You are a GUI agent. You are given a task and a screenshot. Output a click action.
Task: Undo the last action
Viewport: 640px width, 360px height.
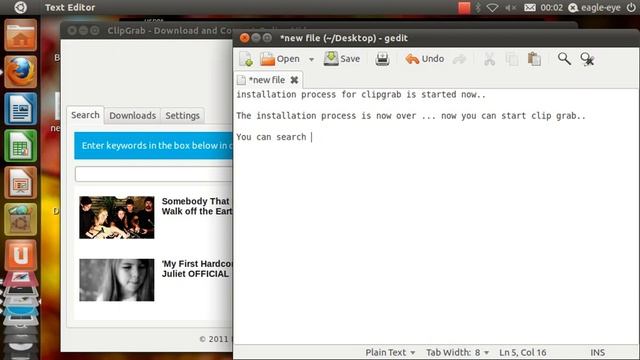424,59
